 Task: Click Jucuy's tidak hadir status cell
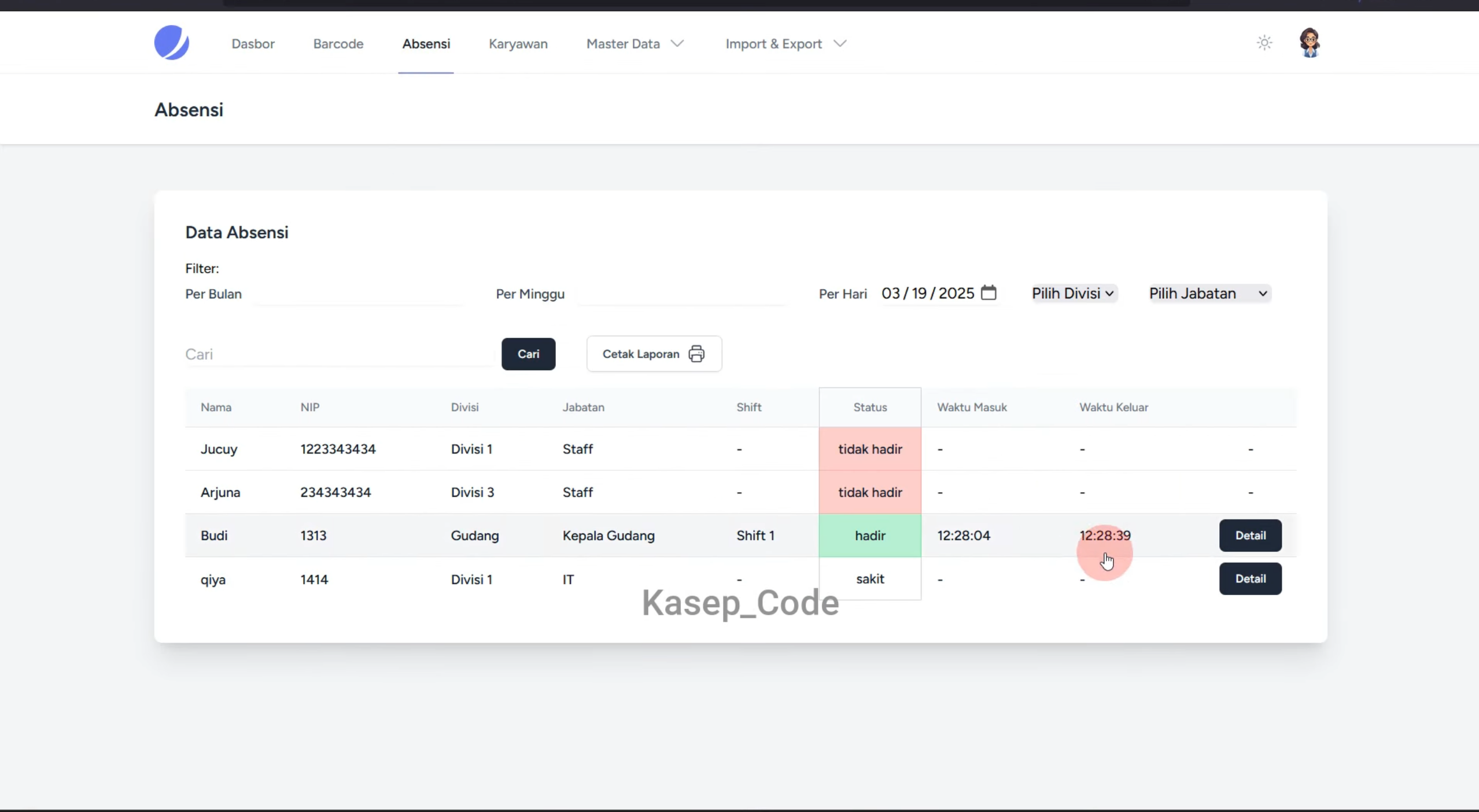(x=870, y=449)
